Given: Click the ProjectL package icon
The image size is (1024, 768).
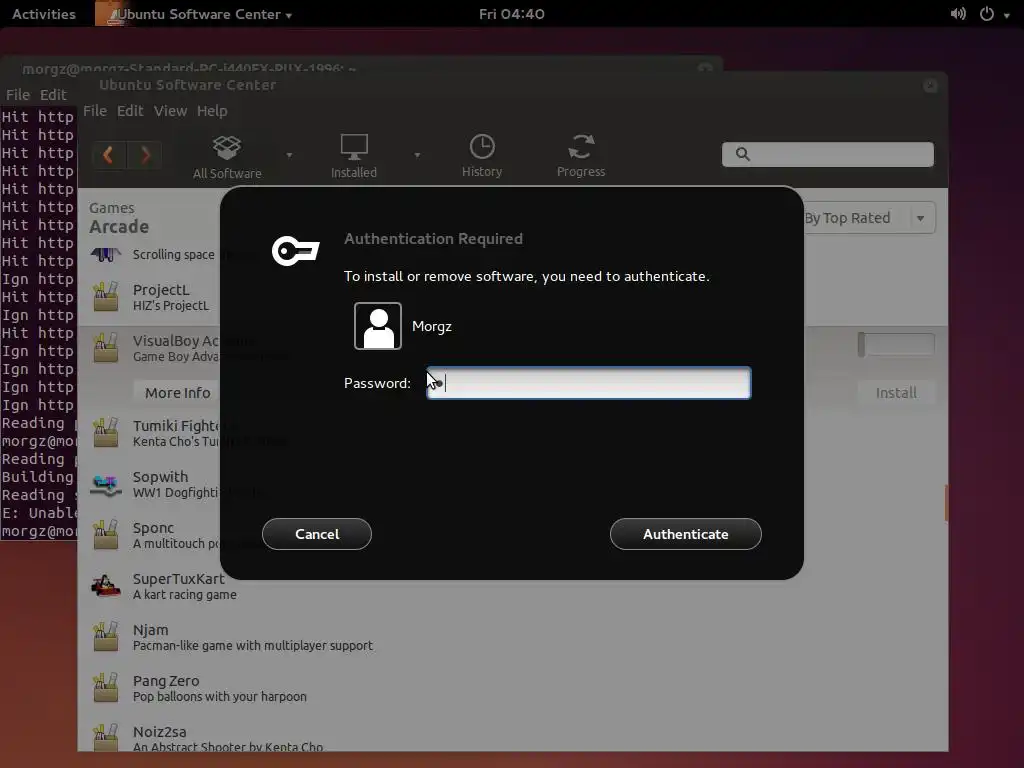Looking at the screenshot, I should click(x=106, y=296).
